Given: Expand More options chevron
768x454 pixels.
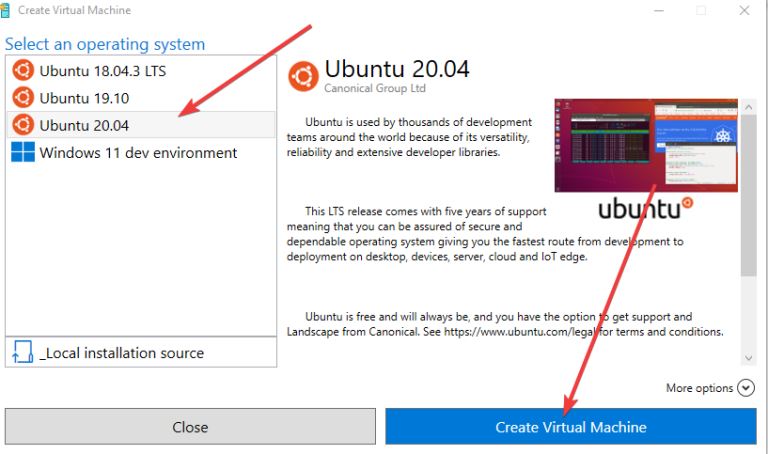Looking at the screenshot, I should [745, 388].
